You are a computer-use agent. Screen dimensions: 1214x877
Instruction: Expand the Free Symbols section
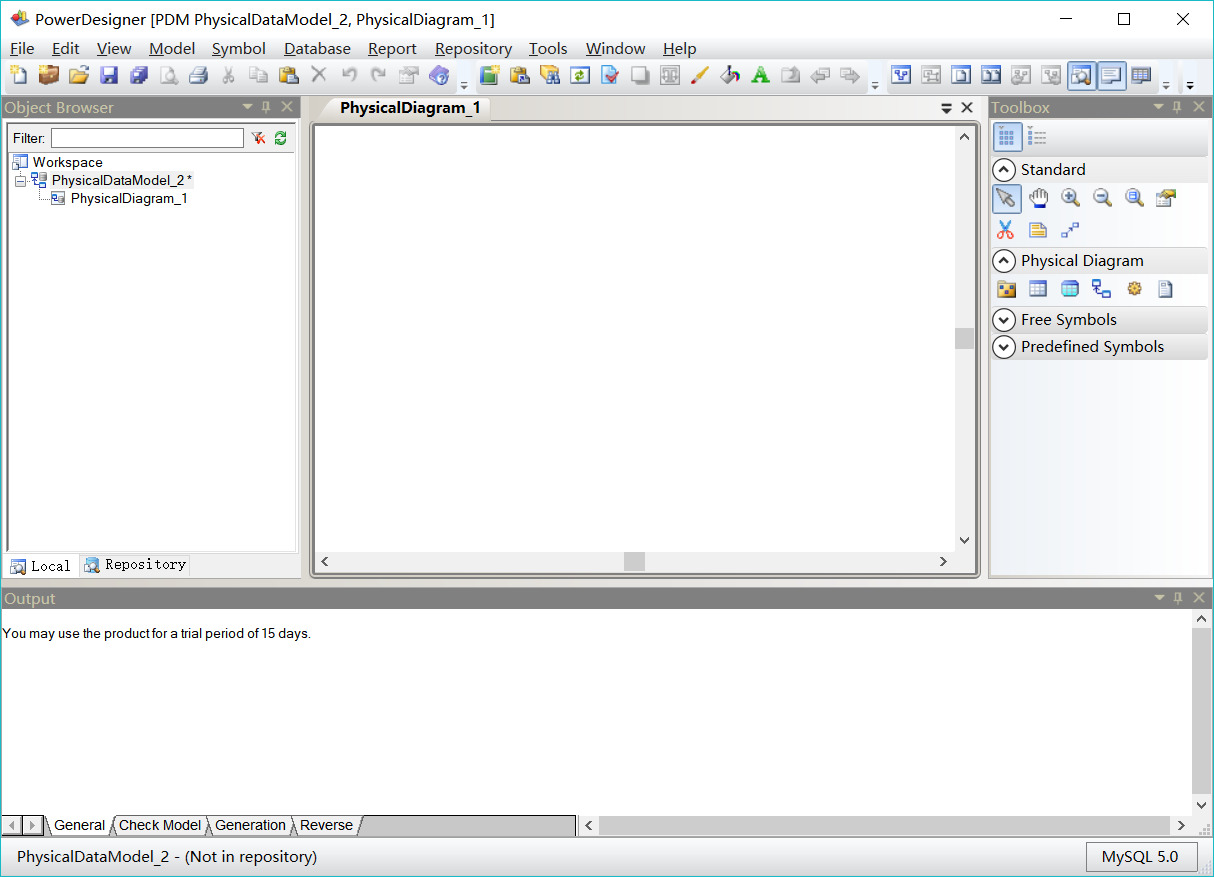pyautogui.click(x=1004, y=319)
